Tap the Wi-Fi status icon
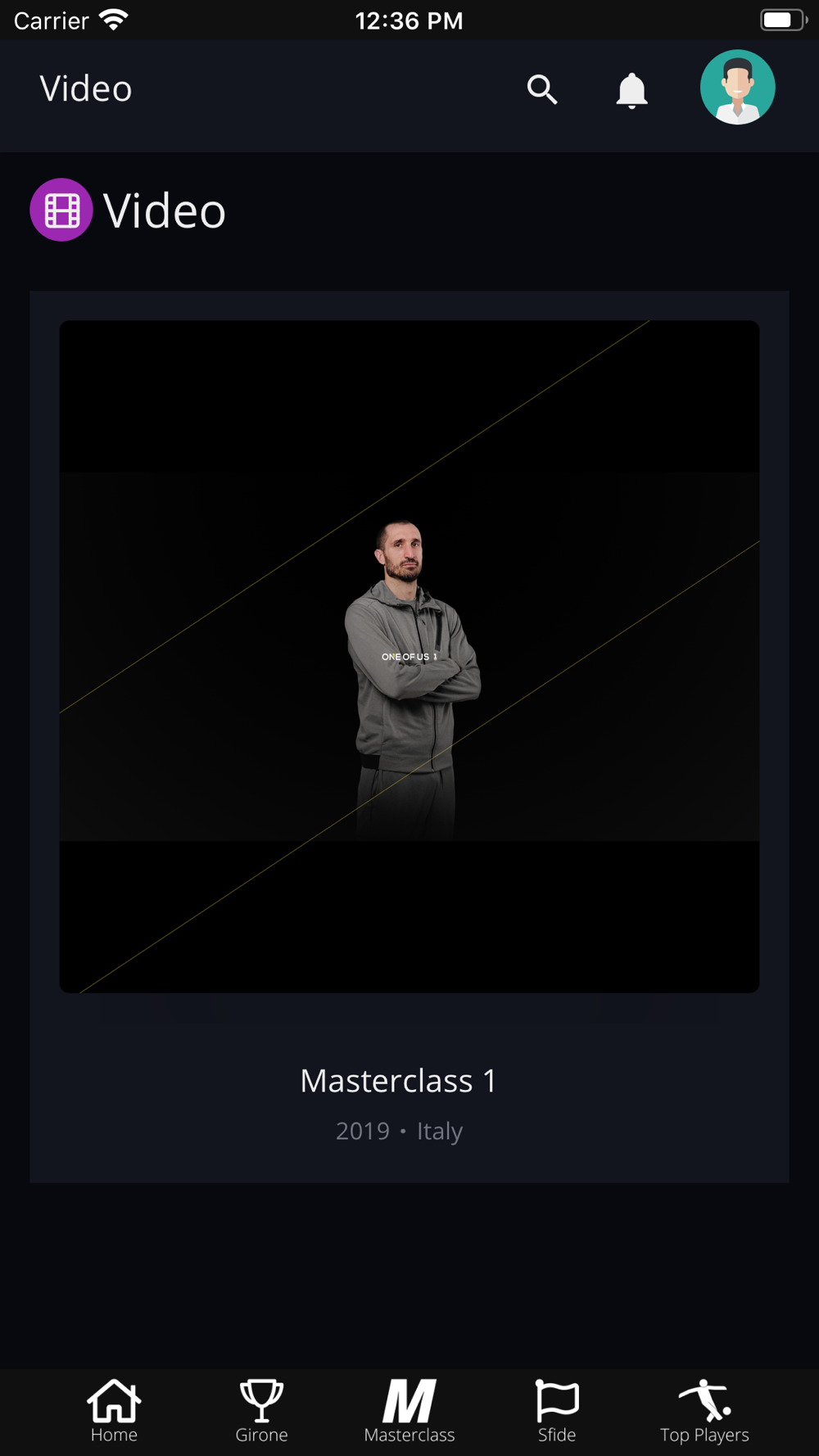Screen dimensions: 819x1456 click(x=113, y=20)
